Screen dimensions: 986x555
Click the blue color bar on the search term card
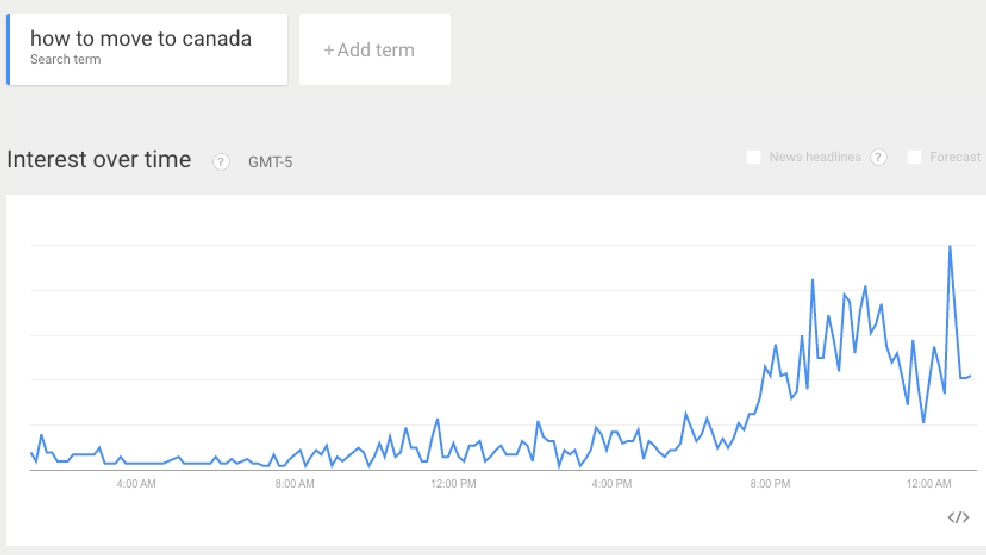pyautogui.click(x=8, y=50)
